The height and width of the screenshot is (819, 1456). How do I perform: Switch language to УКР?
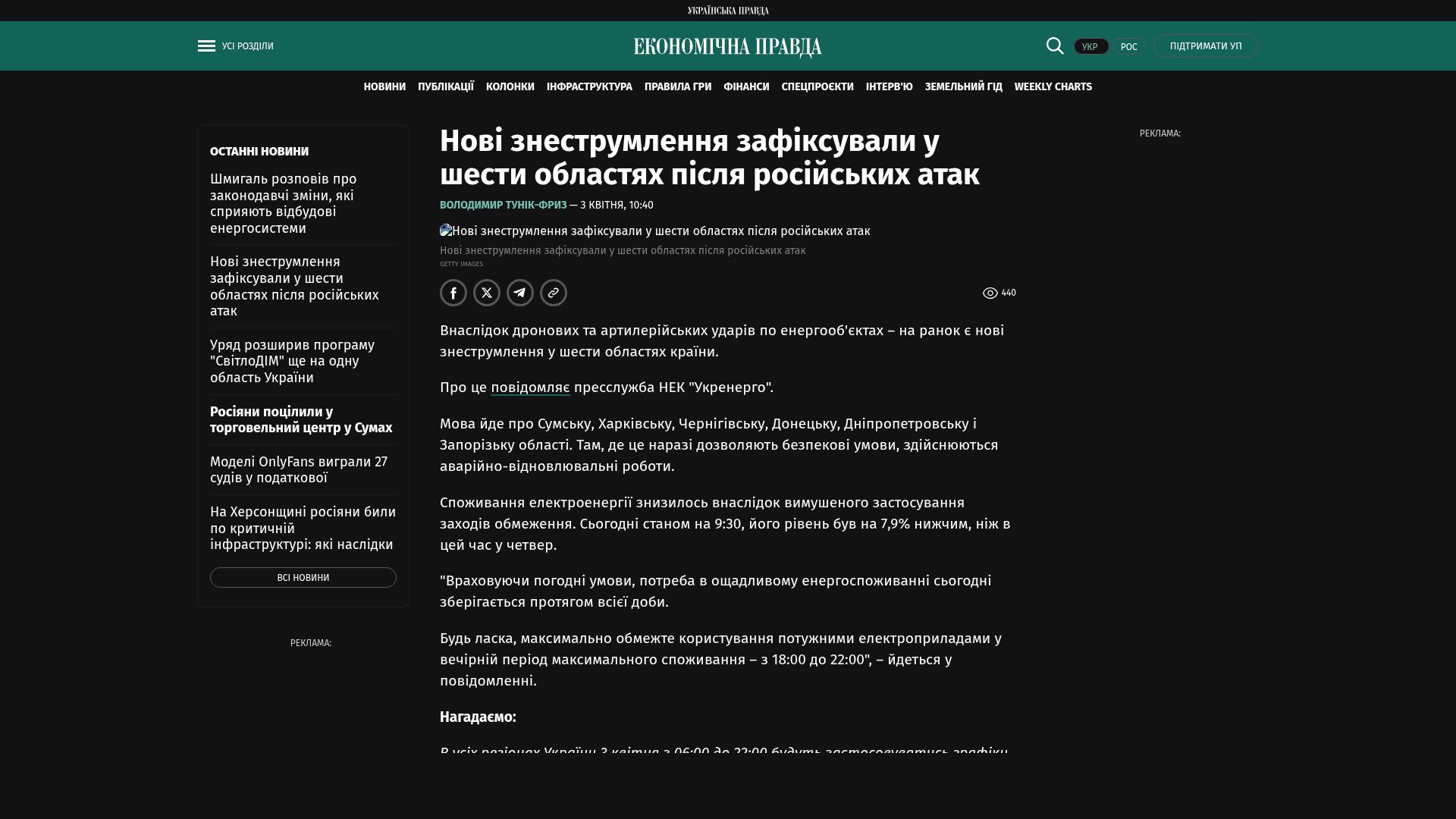point(1090,47)
